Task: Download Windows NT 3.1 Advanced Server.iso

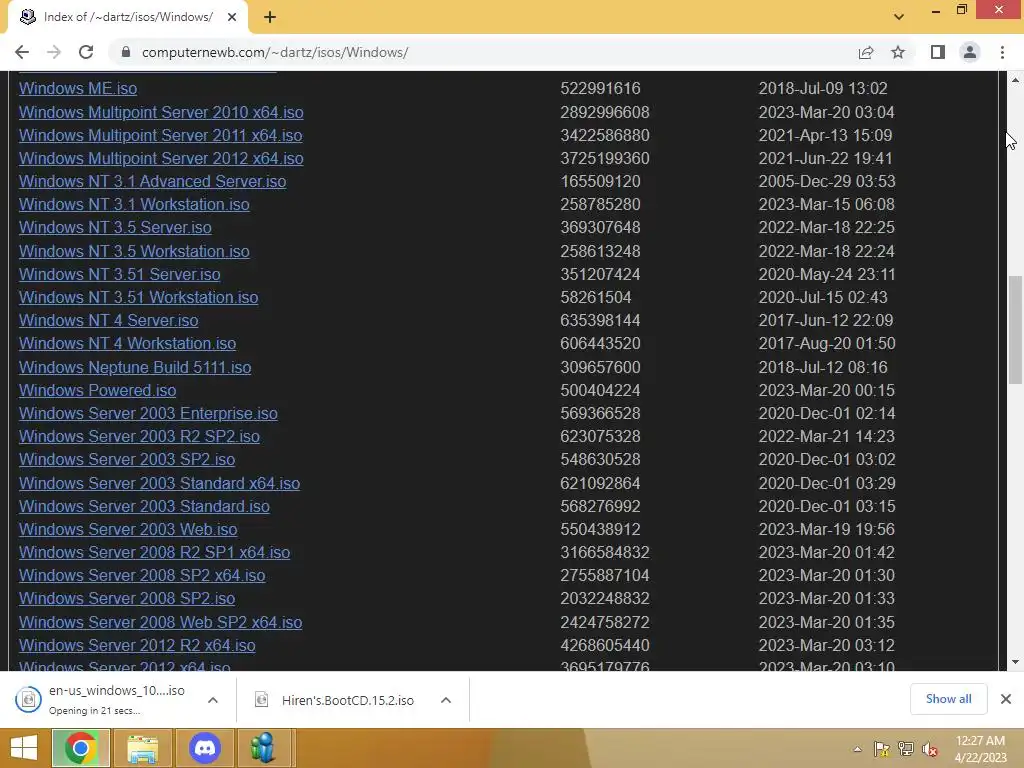Action: pos(152,182)
